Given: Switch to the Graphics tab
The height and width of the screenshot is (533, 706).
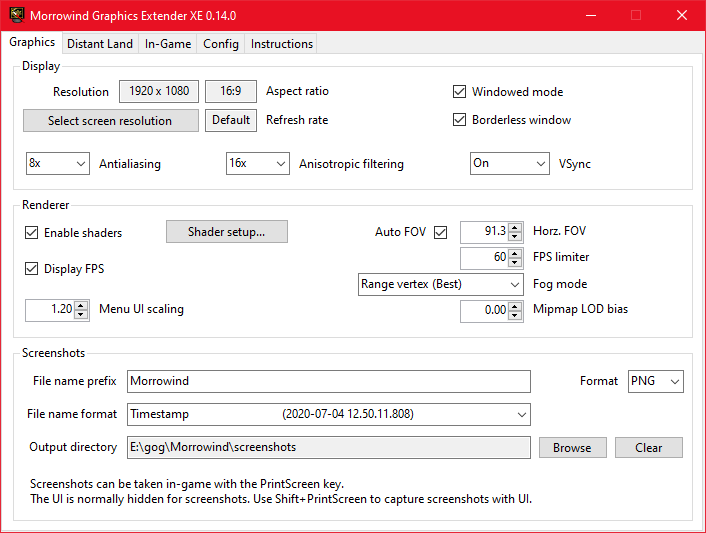Looking at the screenshot, I should [x=32, y=42].
